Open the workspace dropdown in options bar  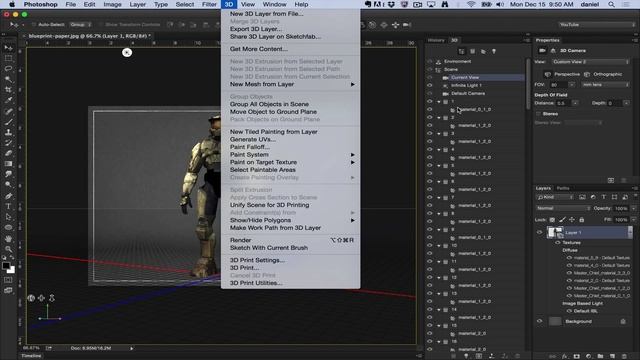click(596, 24)
